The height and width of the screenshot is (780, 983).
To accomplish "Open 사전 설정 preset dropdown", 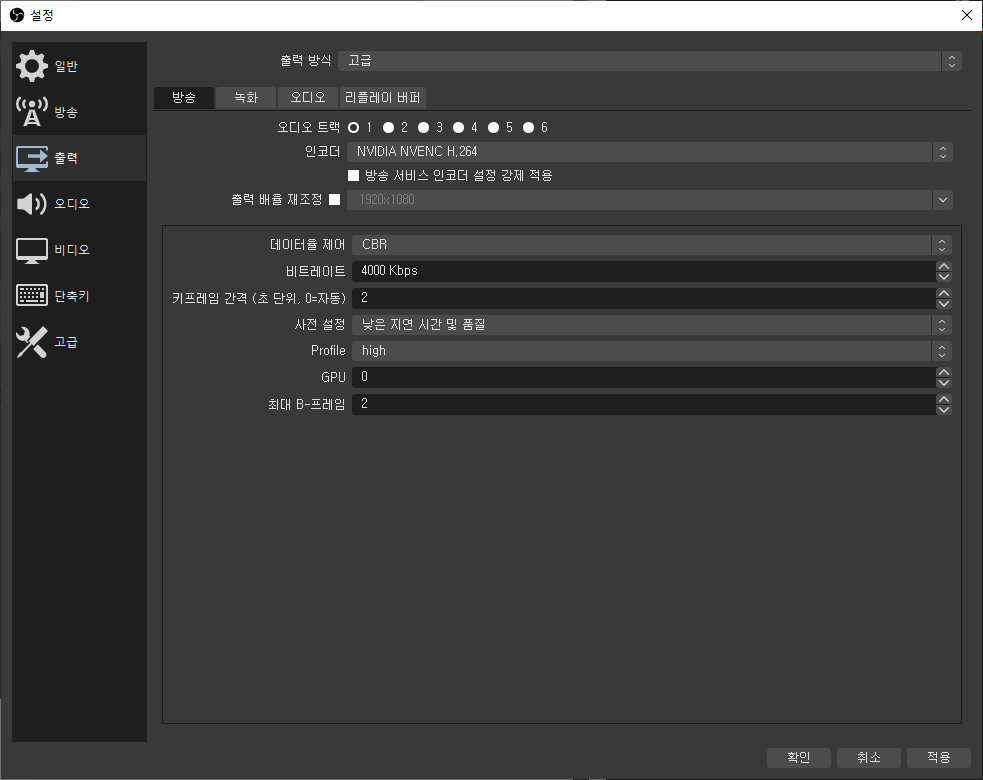I will point(652,325).
